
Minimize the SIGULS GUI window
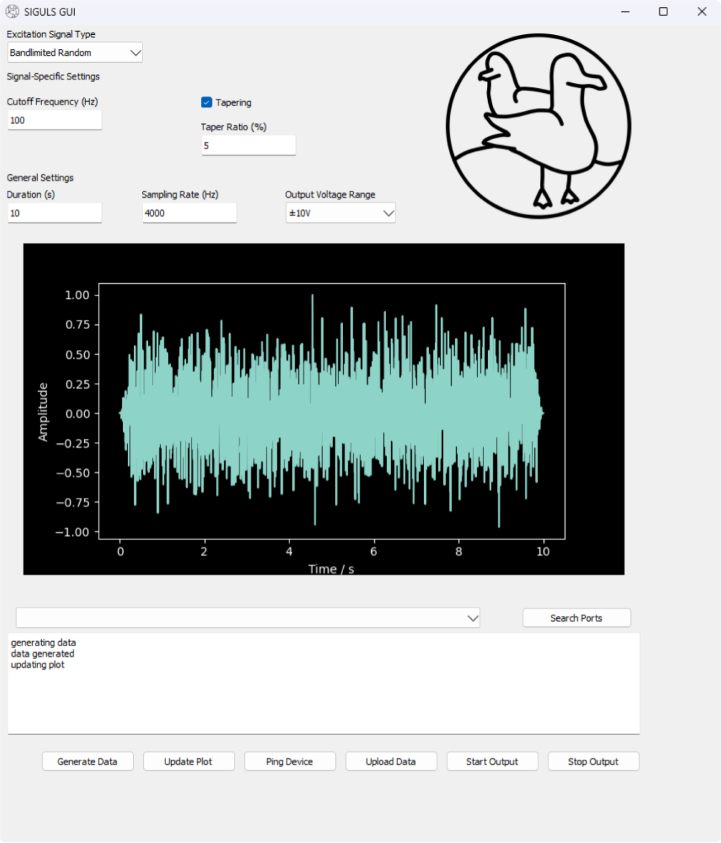(625, 11)
